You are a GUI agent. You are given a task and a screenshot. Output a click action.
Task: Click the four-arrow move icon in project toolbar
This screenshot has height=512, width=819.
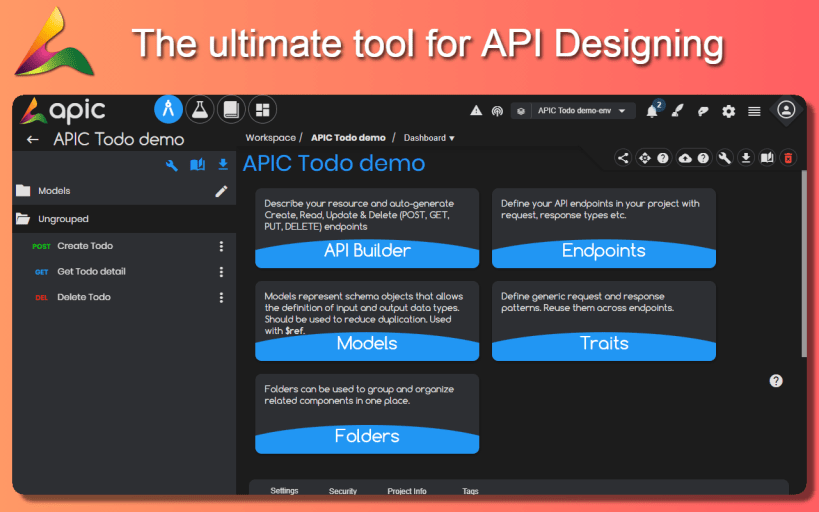click(x=645, y=158)
